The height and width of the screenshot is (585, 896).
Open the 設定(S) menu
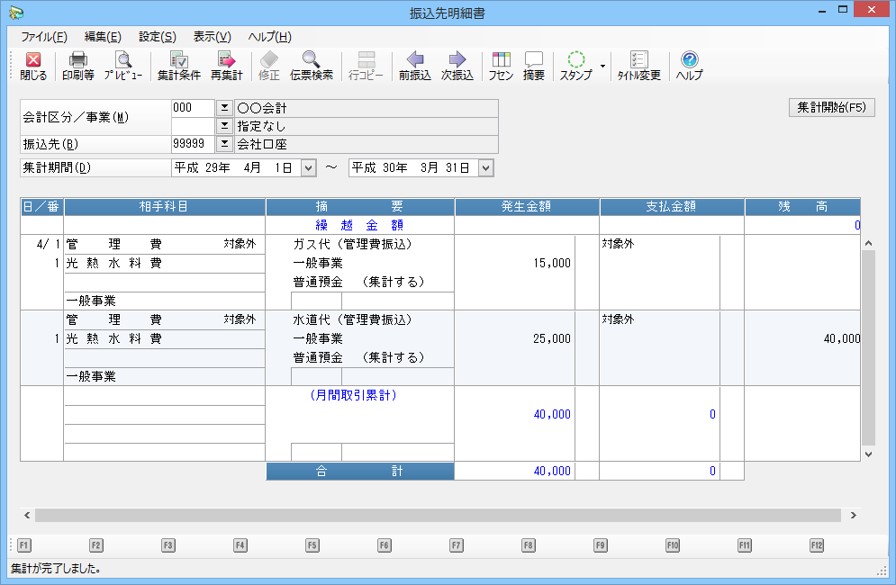coord(157,37)
